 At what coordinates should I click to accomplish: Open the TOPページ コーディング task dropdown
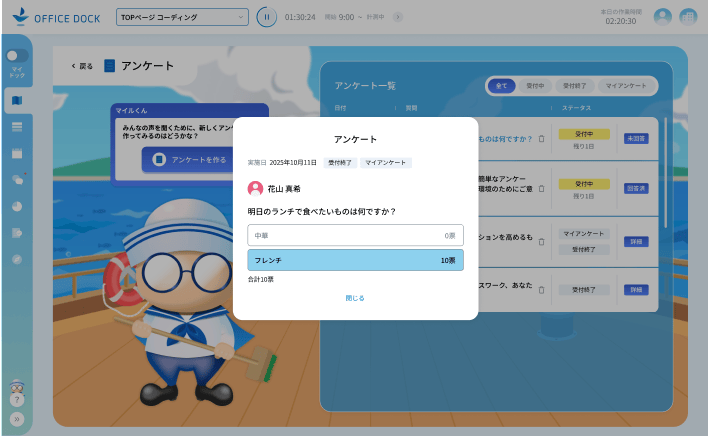(x=182, y=17)
